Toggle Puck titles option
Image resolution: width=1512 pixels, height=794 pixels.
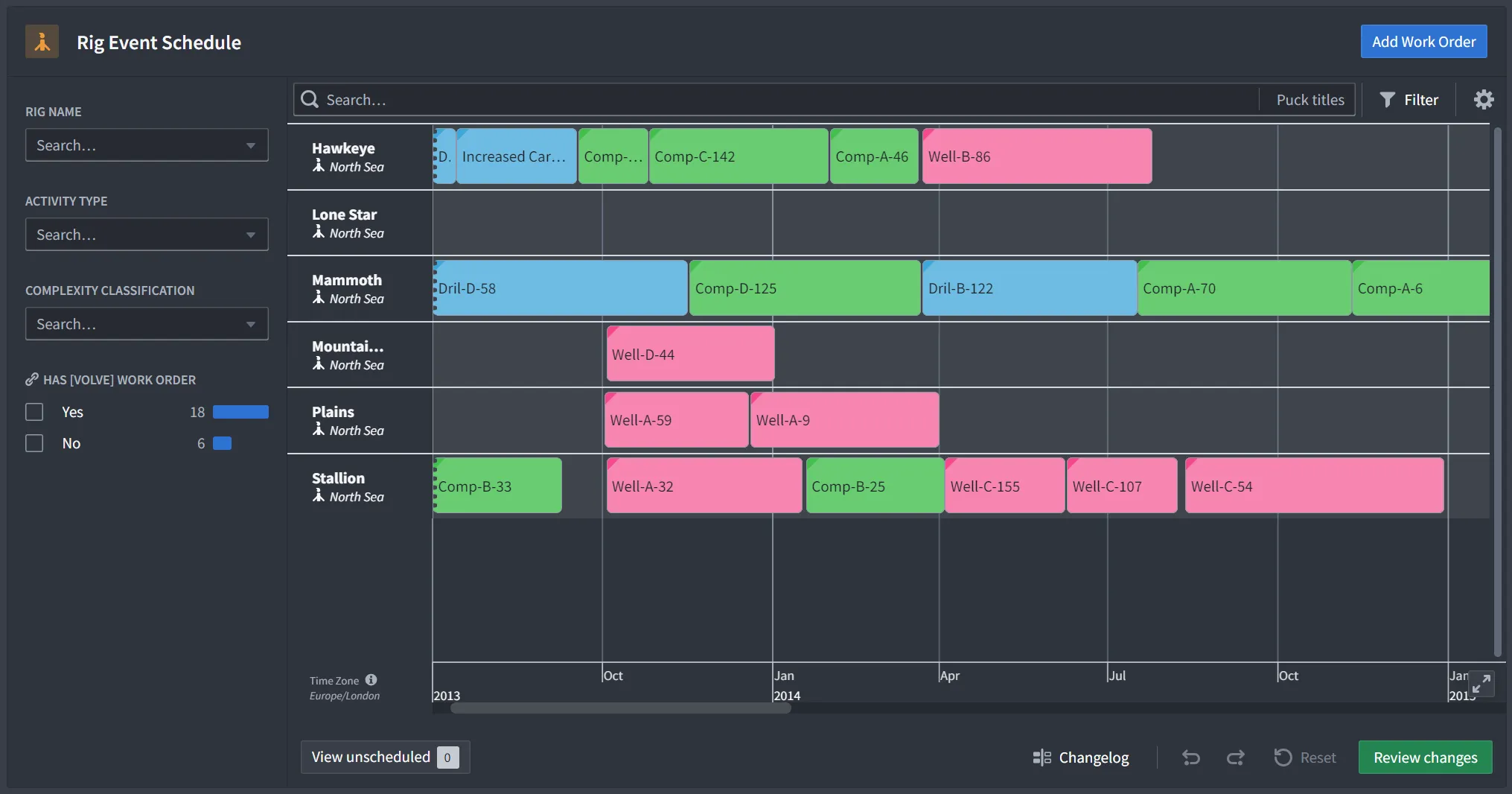click(x=1310, y=100)
